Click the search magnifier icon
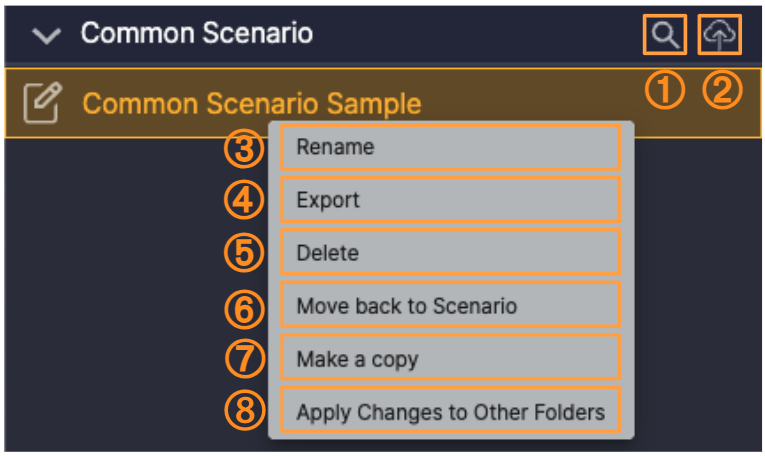The height and width of the screenshot is (456, 765). 665,36
